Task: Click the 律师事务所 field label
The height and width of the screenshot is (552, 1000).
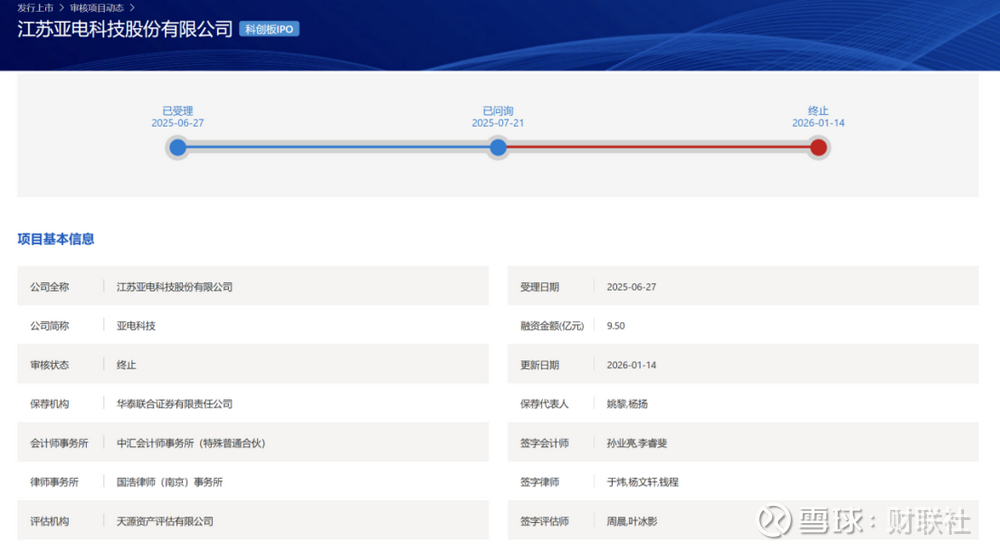Action: click(54, 482)
